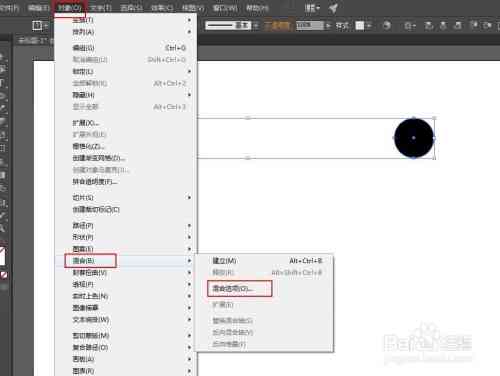The image size is (500, 376).
Task: Click 反向堆叠(F) in Blend submenu
Action: point(264,344)
